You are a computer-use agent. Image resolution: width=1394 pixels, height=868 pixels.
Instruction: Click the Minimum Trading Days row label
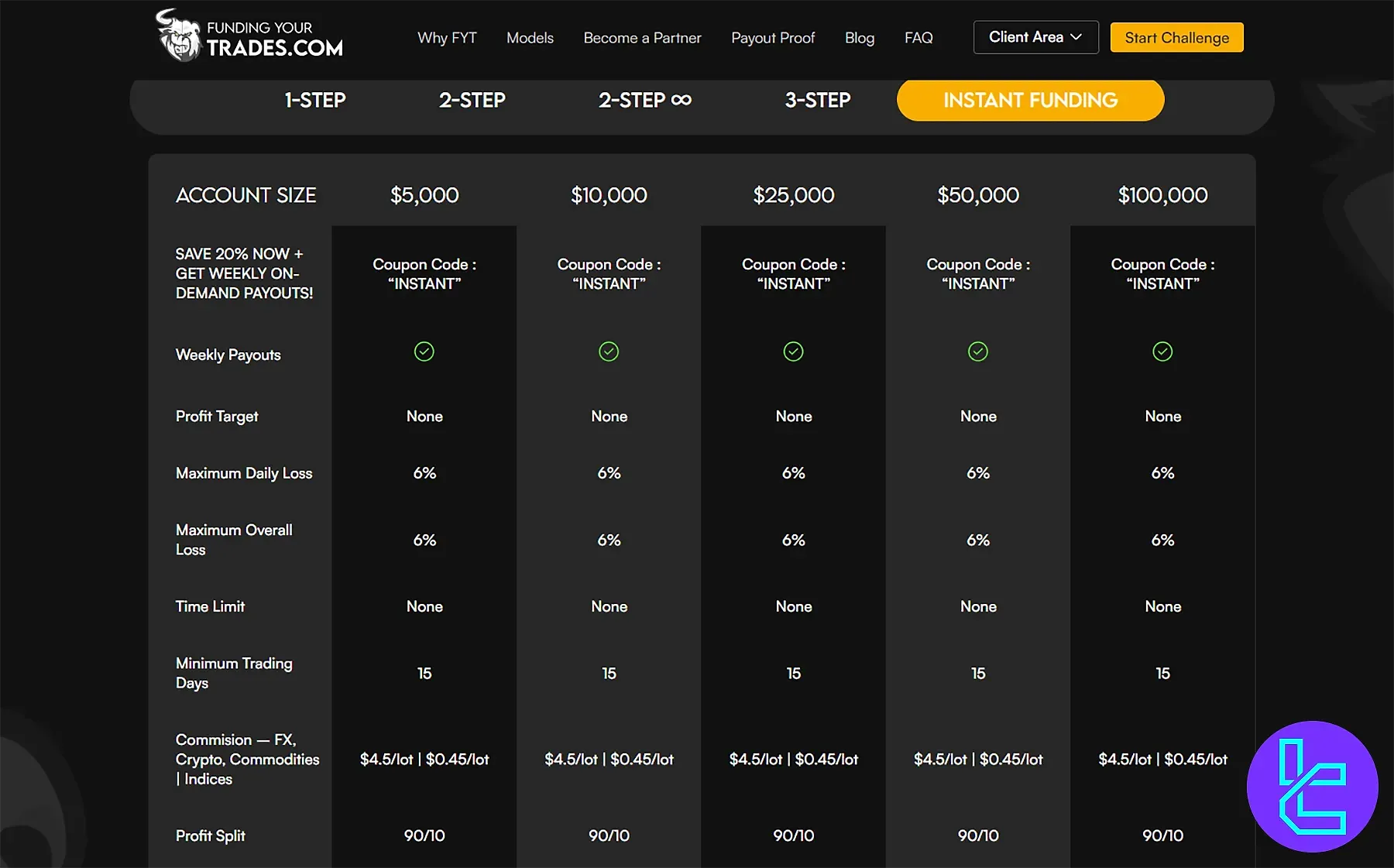click(x=234, y=673)
